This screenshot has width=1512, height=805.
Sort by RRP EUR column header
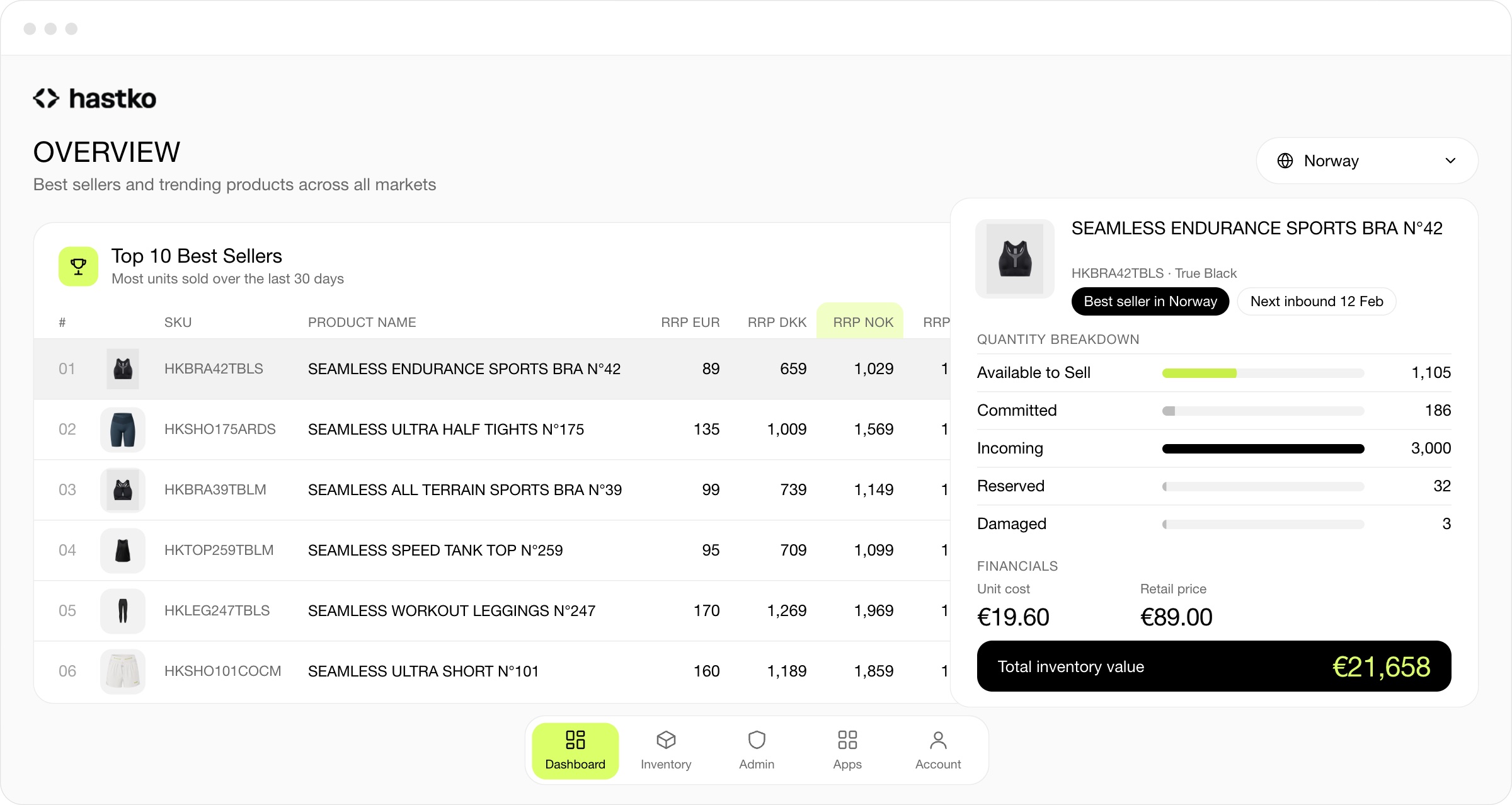pyautogui.click(x=690, y=322)
